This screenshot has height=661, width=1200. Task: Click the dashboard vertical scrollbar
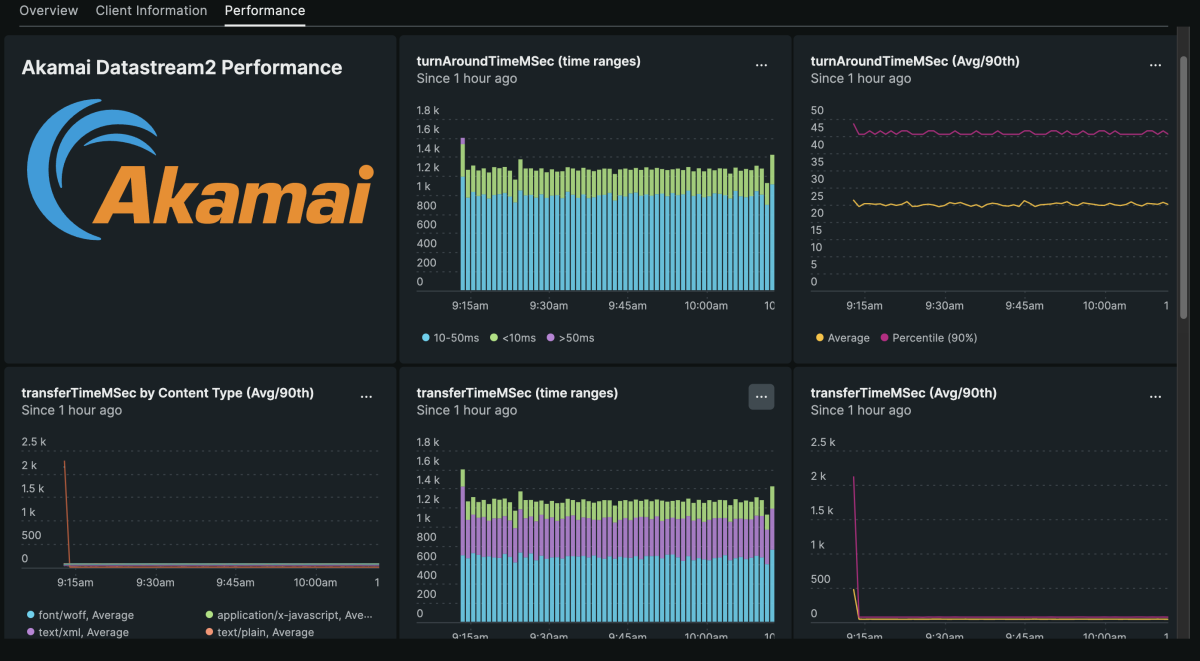(1184, 190)
